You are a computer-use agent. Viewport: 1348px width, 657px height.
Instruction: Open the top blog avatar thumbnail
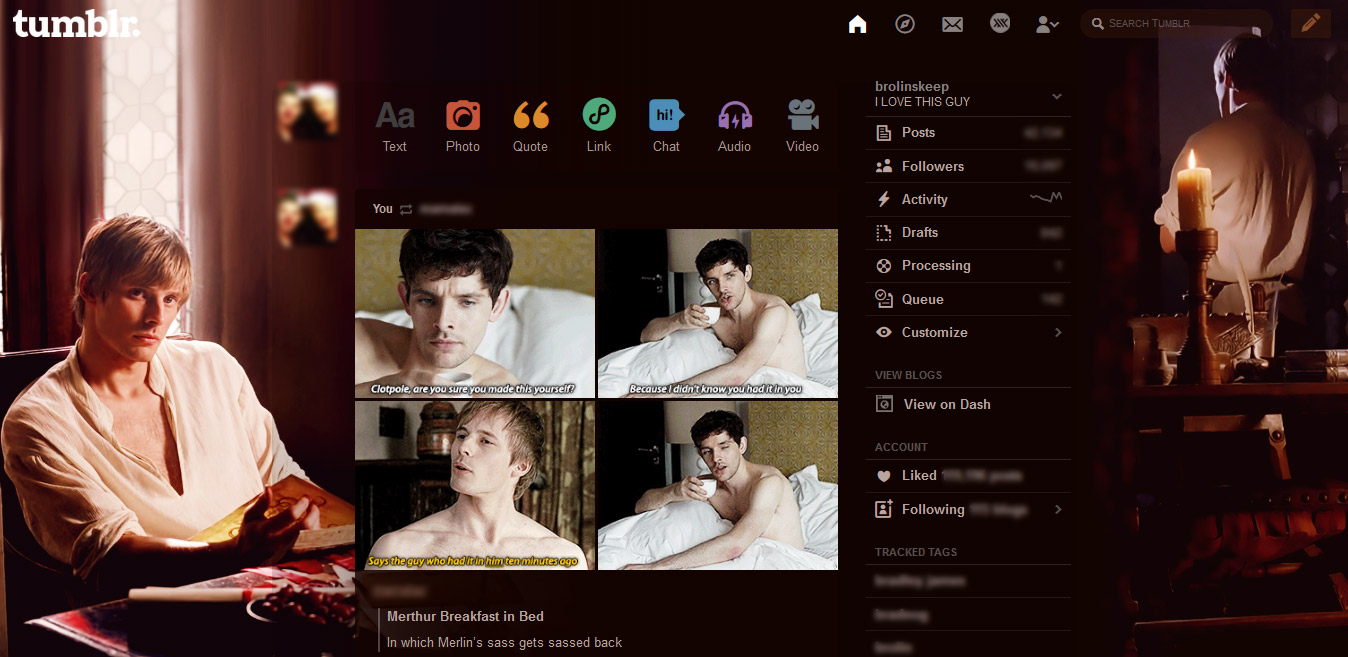click(x=307, y=111)
